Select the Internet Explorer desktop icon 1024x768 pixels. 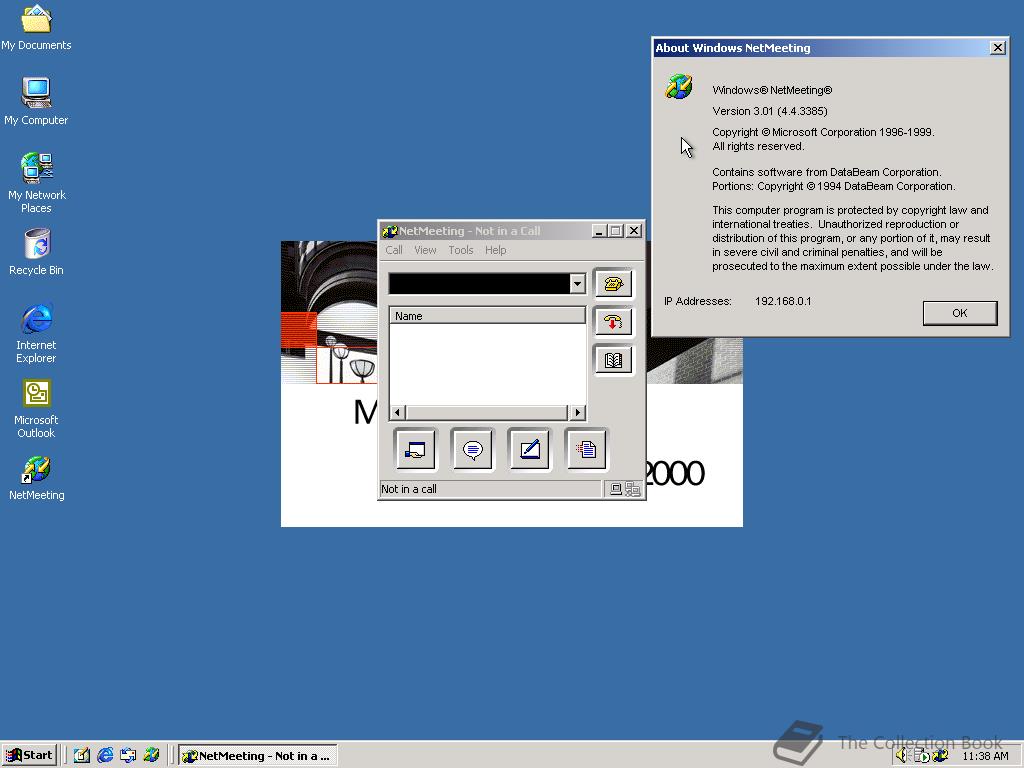pyautogui.click(x=36, y=333)
